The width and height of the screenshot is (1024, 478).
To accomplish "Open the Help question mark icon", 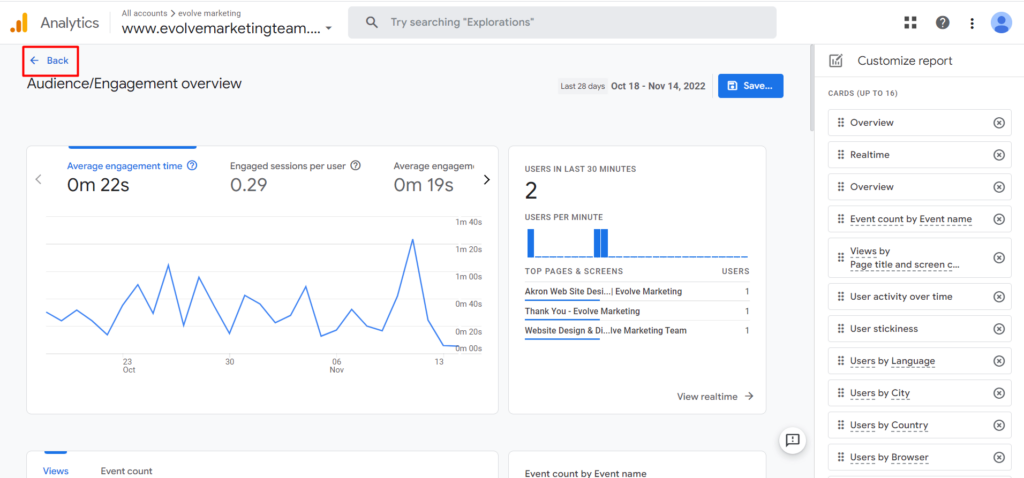I will 942,23.
